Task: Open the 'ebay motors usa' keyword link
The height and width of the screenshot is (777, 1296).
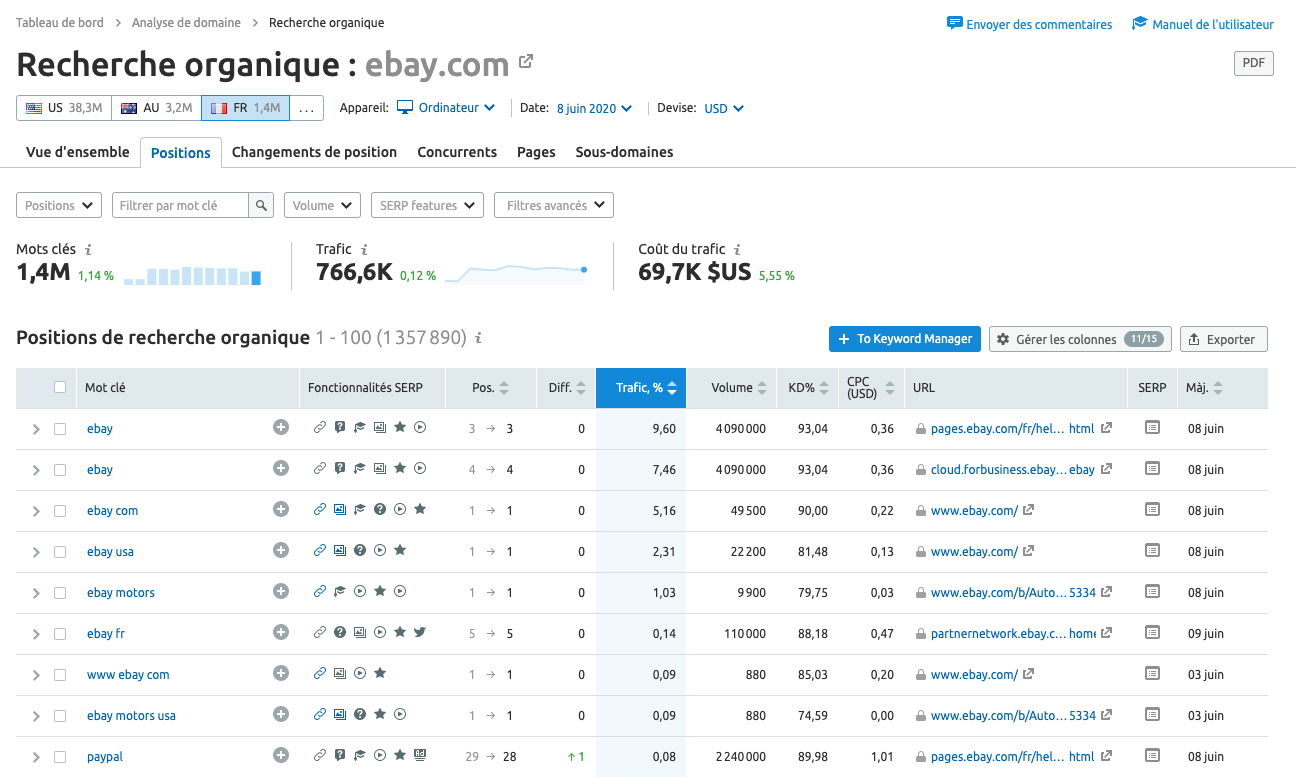Action: click(131, 715)
